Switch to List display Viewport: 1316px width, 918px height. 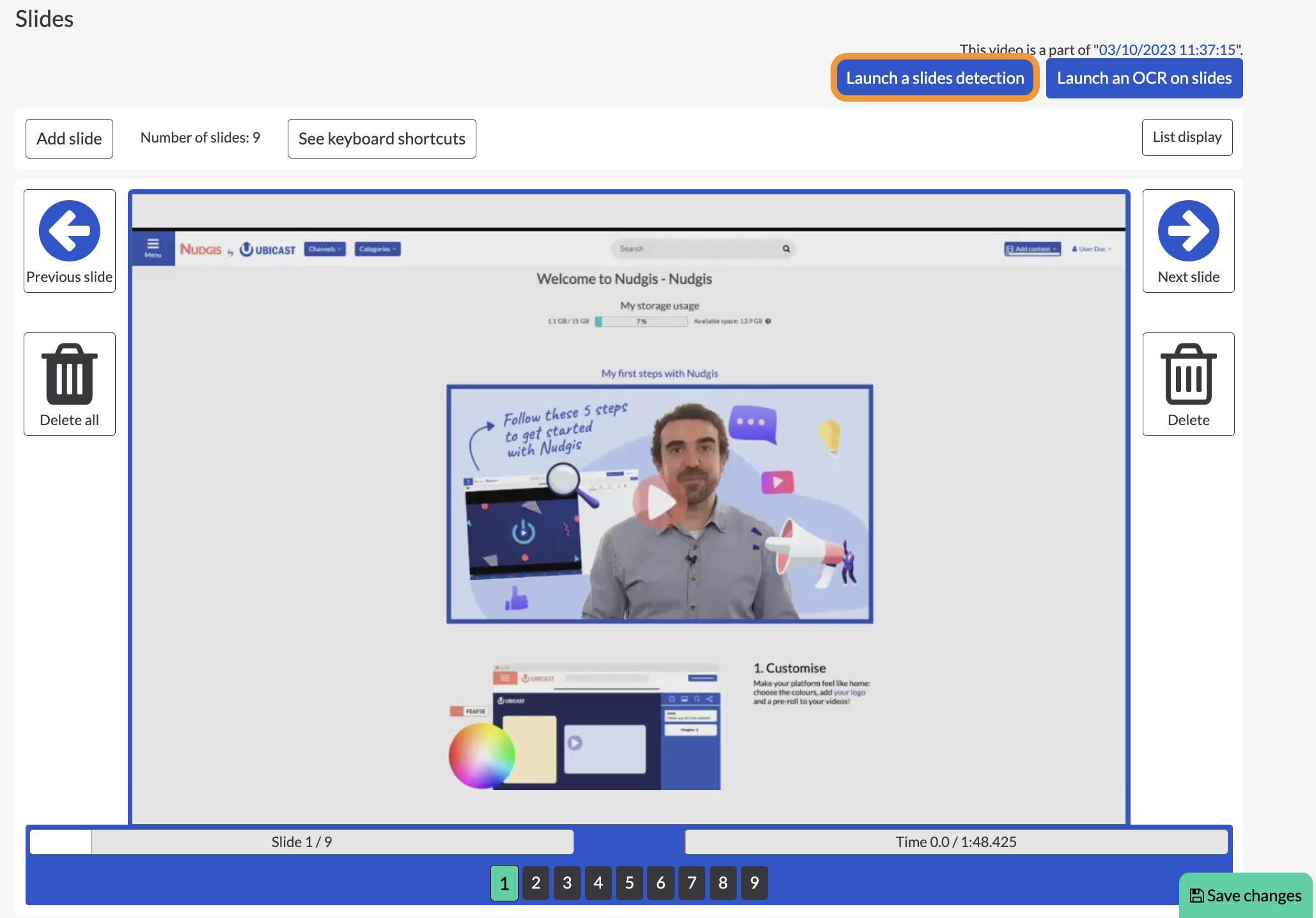pos(1187,137)
